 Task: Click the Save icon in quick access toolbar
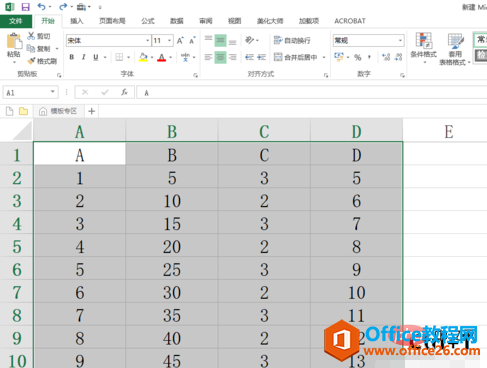pos(25,7)
